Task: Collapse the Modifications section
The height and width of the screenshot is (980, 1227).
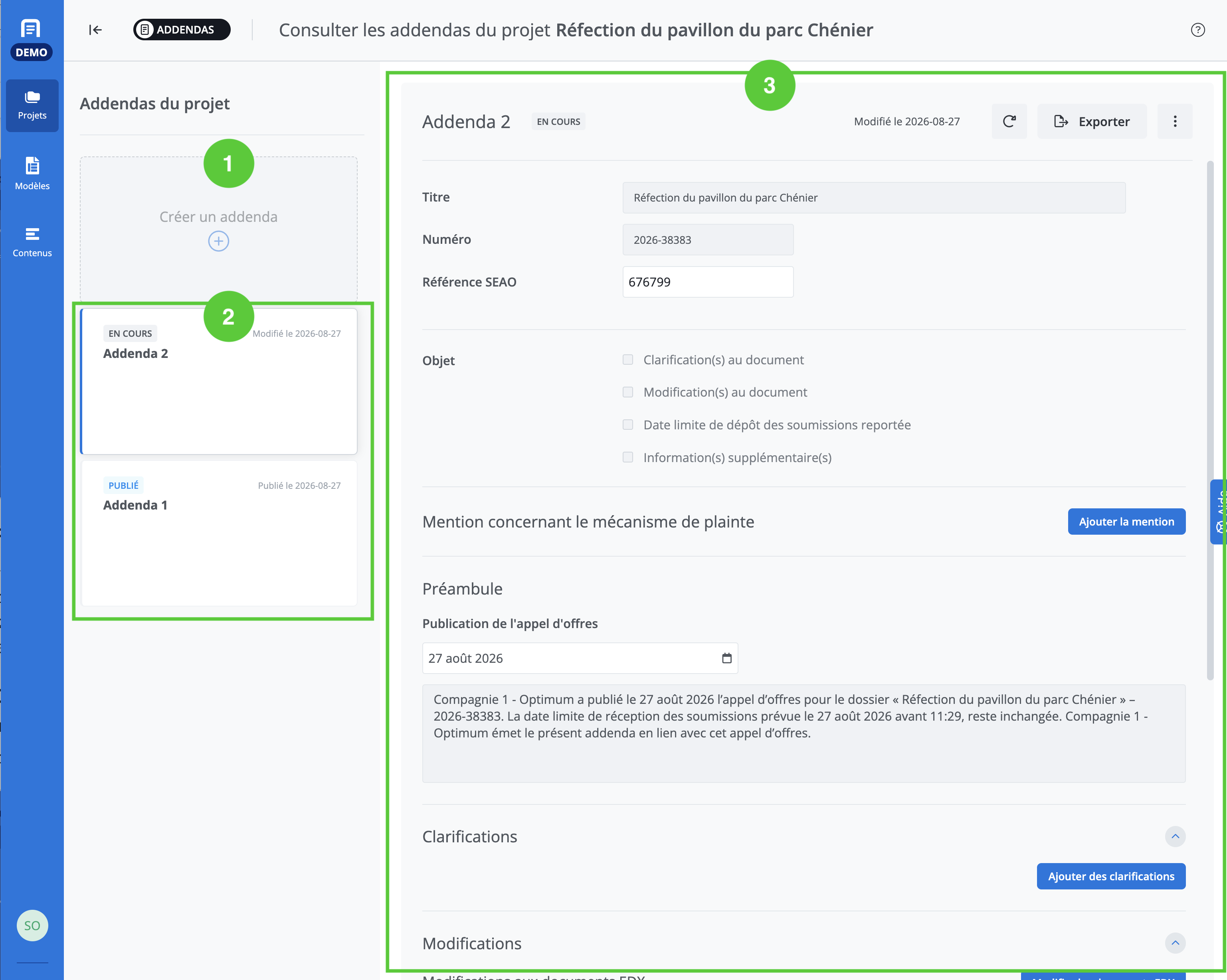Action: (x=1175, y=943)
